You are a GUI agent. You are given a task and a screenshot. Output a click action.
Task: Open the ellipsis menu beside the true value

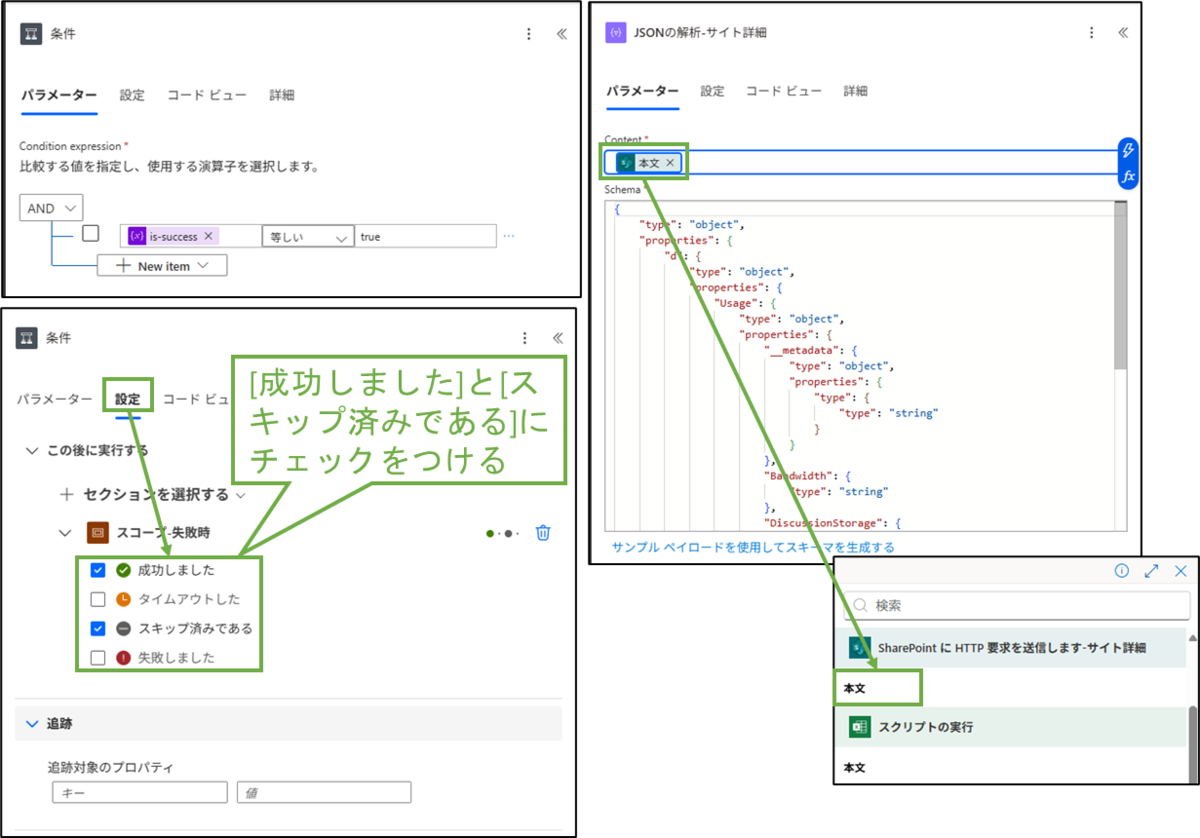click(x=509, y=237)
